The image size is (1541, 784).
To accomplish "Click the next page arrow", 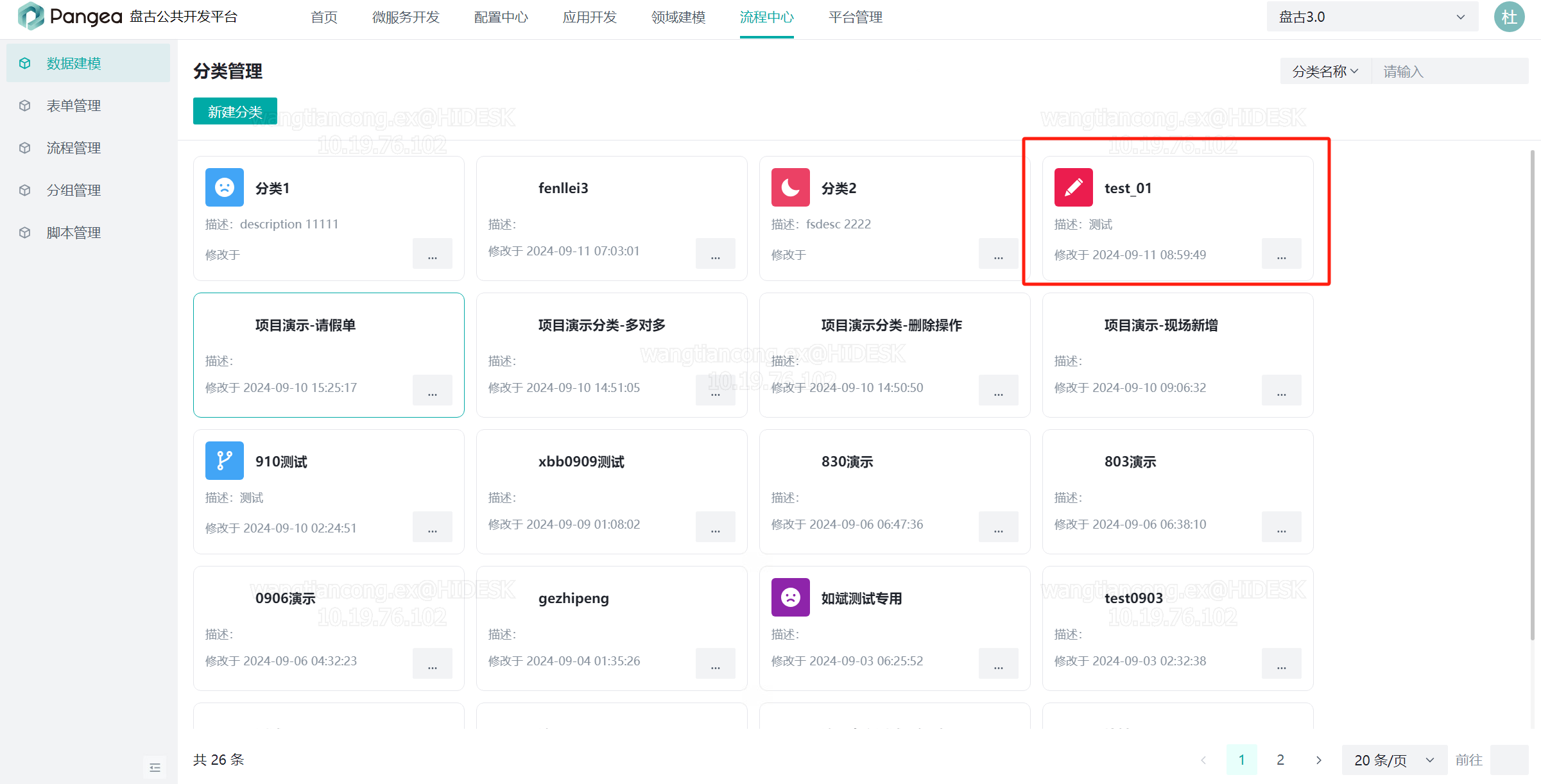I will [1319, 760].
